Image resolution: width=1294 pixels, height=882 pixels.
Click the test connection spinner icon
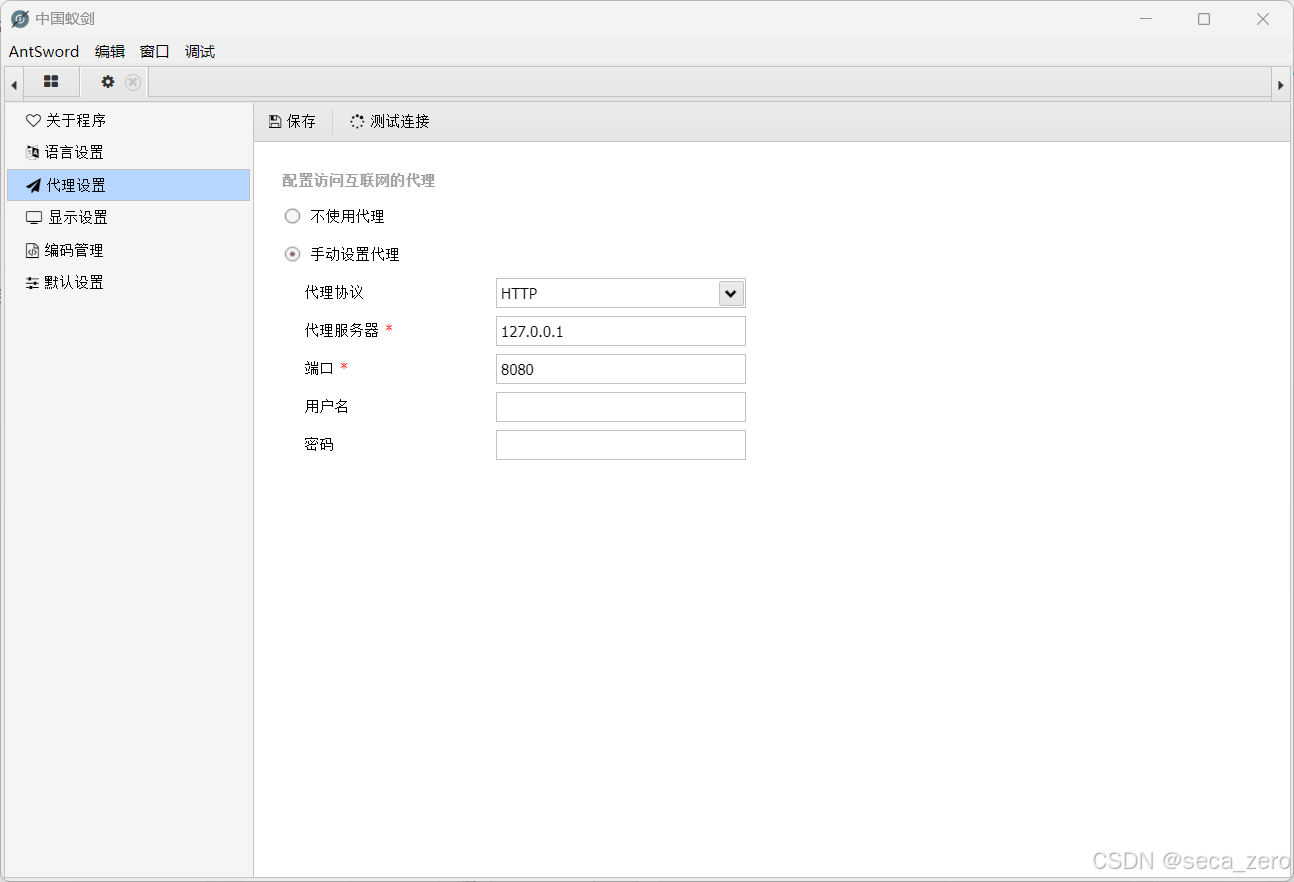(x=357, y=122)
